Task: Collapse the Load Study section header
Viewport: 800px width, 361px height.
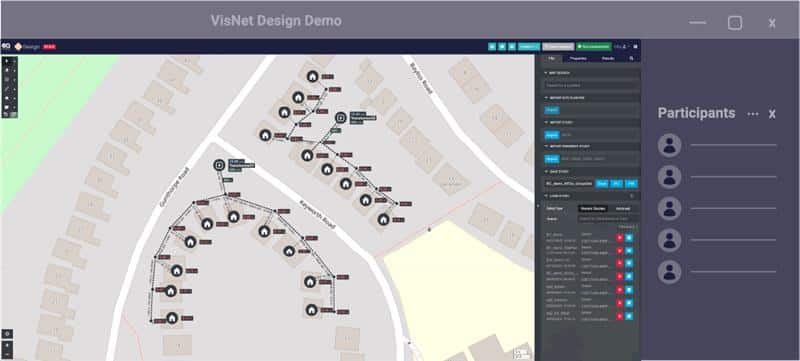Action: [590, 196]
